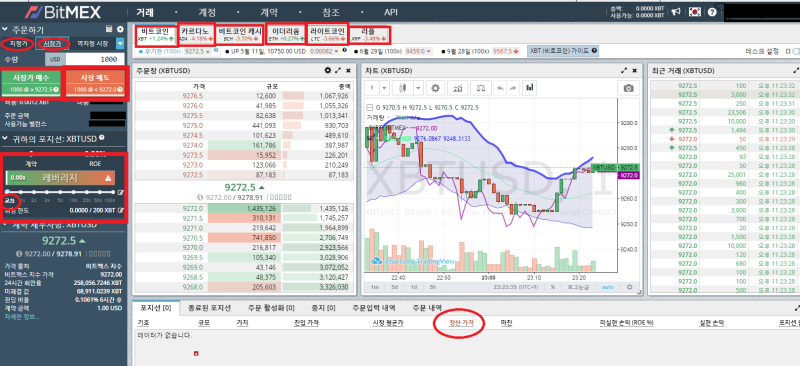
Task: Switch to the Ripple XRP tab
Action: click(x=370, y=34)
